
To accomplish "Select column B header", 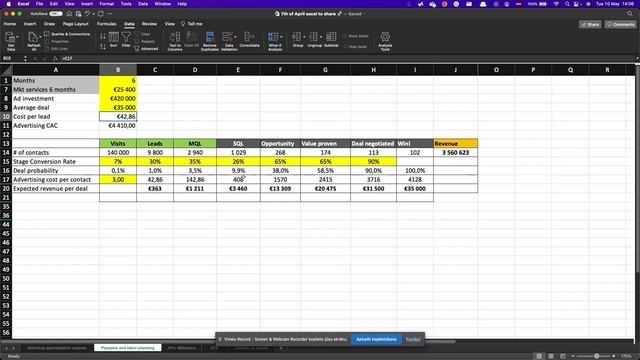I will 118,70.
